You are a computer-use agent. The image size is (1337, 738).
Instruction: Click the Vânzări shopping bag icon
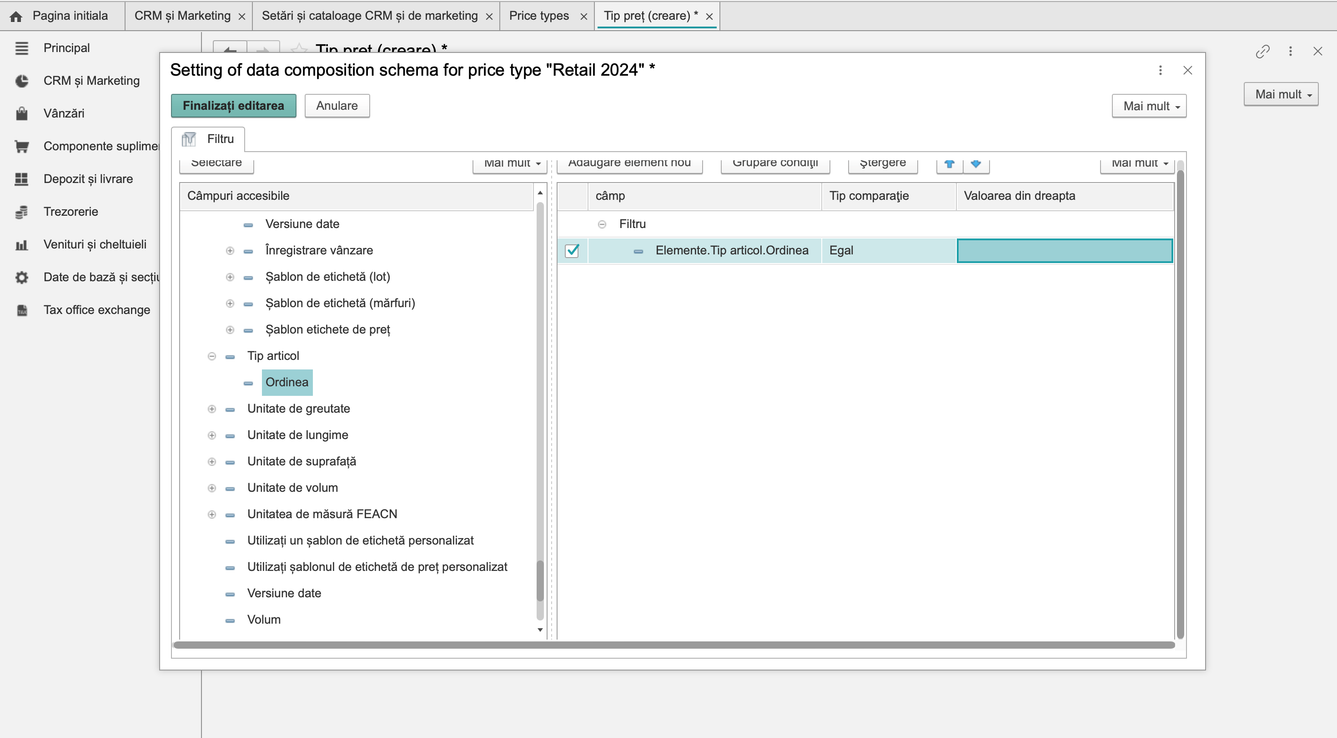click(x=21, y=114)
